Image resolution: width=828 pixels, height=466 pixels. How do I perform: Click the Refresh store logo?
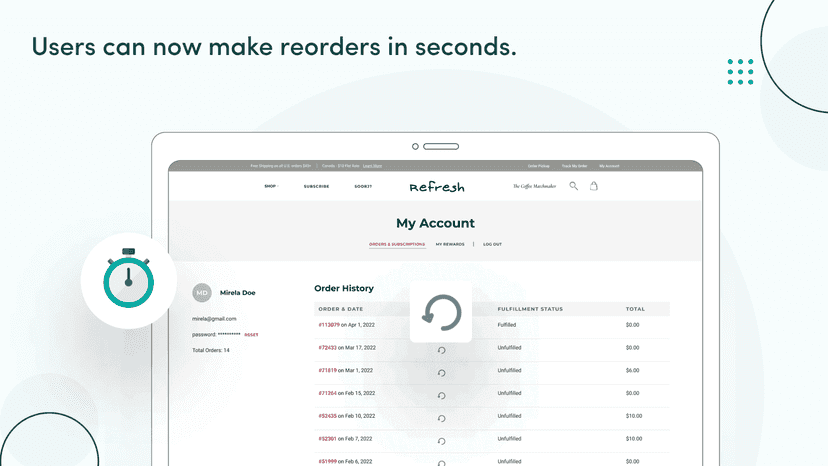(437, 187)
